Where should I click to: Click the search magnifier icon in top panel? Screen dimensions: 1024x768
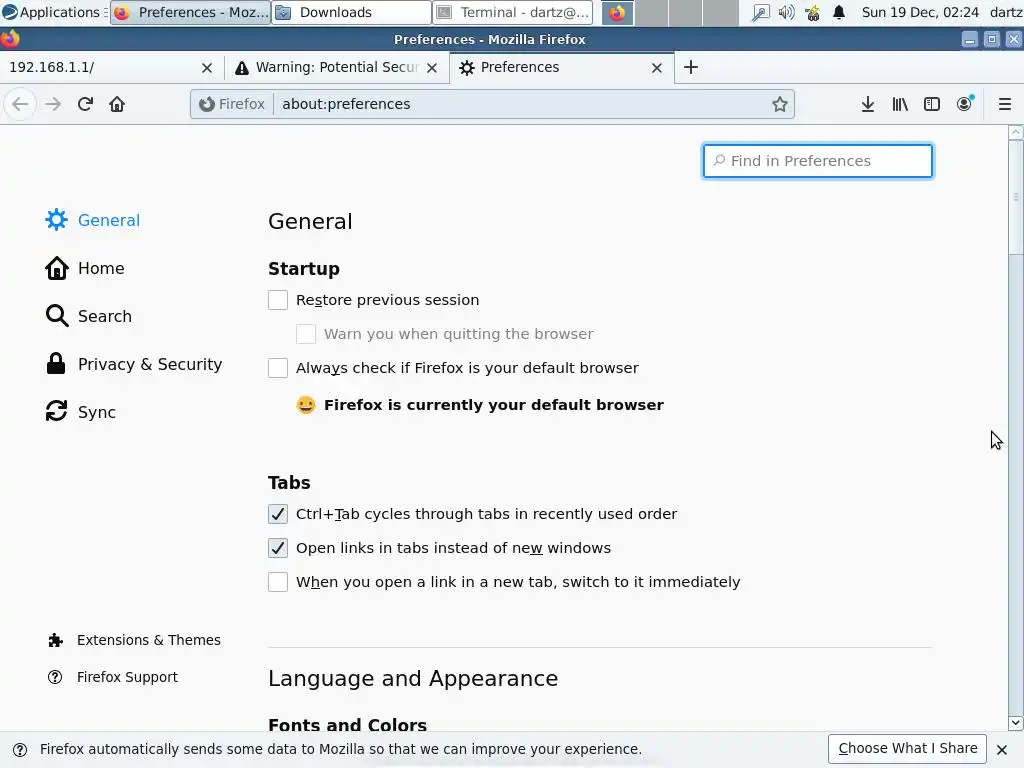pos(760,12)
